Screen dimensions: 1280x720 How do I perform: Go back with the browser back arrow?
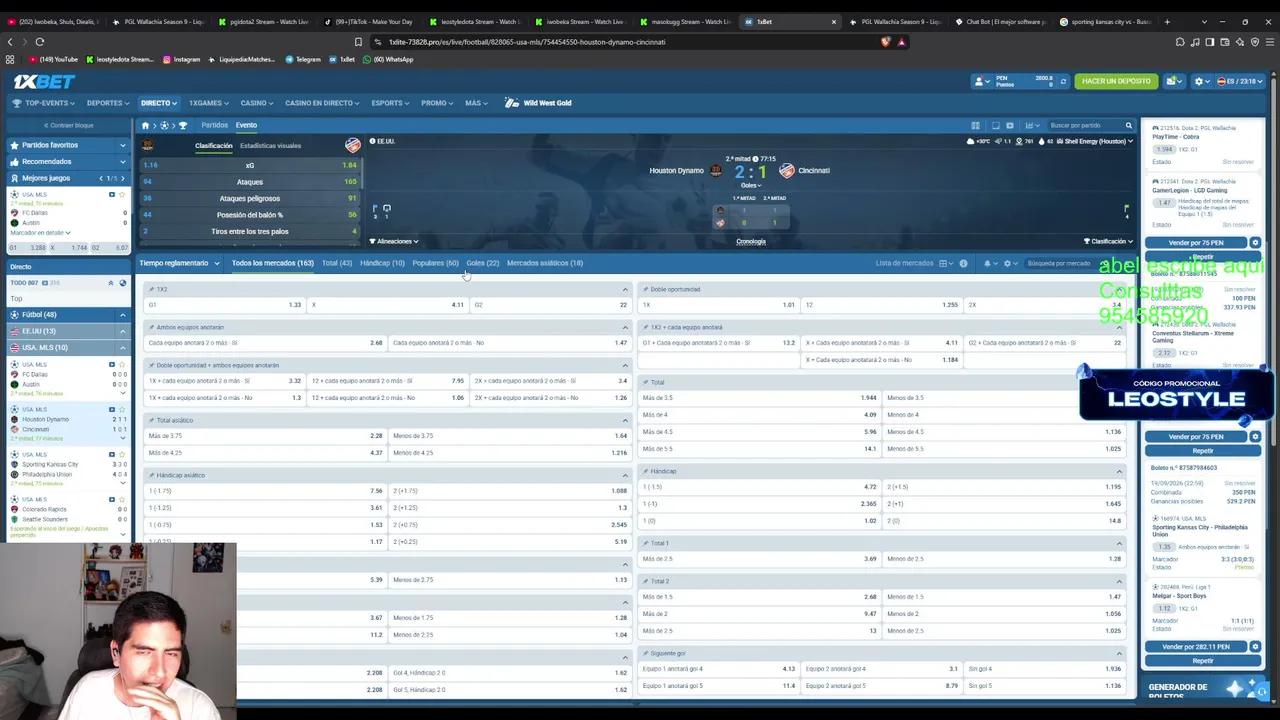coord(10,42)
